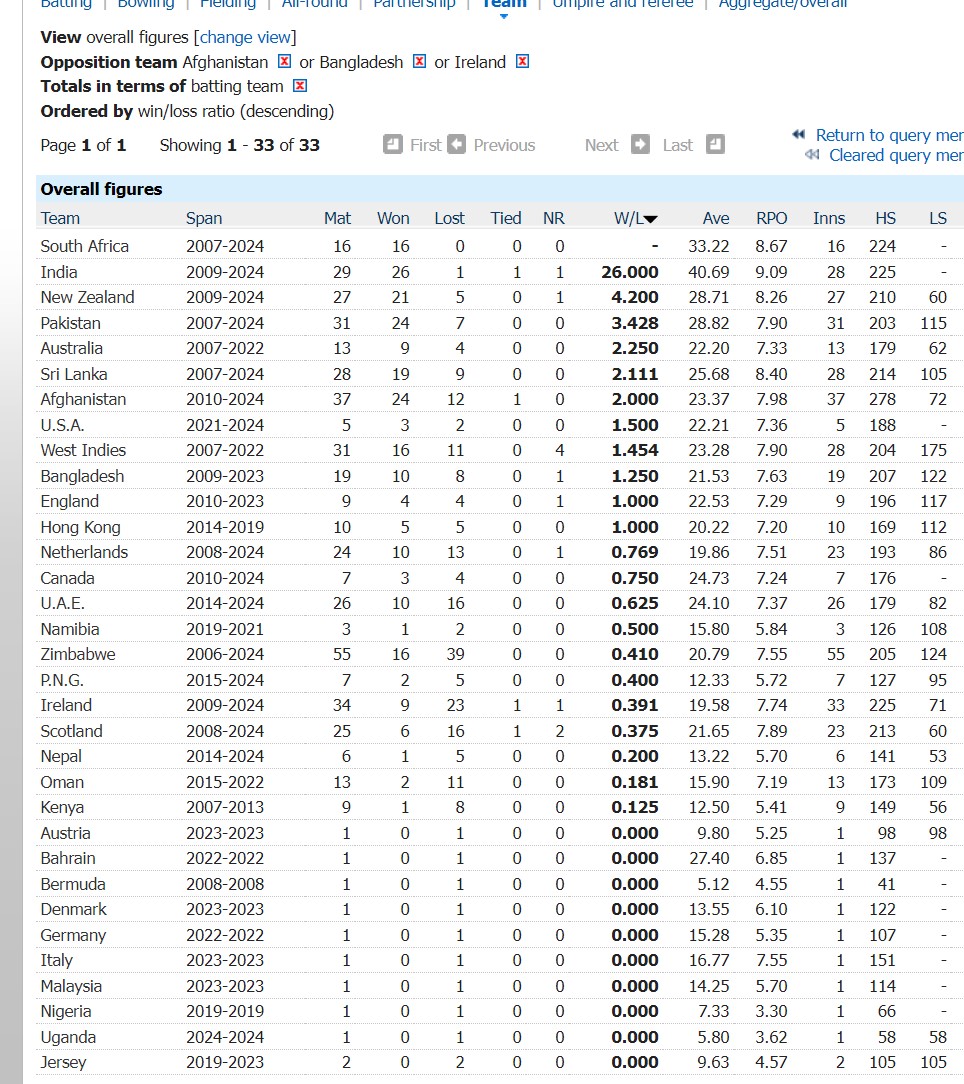Switch to the Umpire and referee tab

(x=622, y=3)
